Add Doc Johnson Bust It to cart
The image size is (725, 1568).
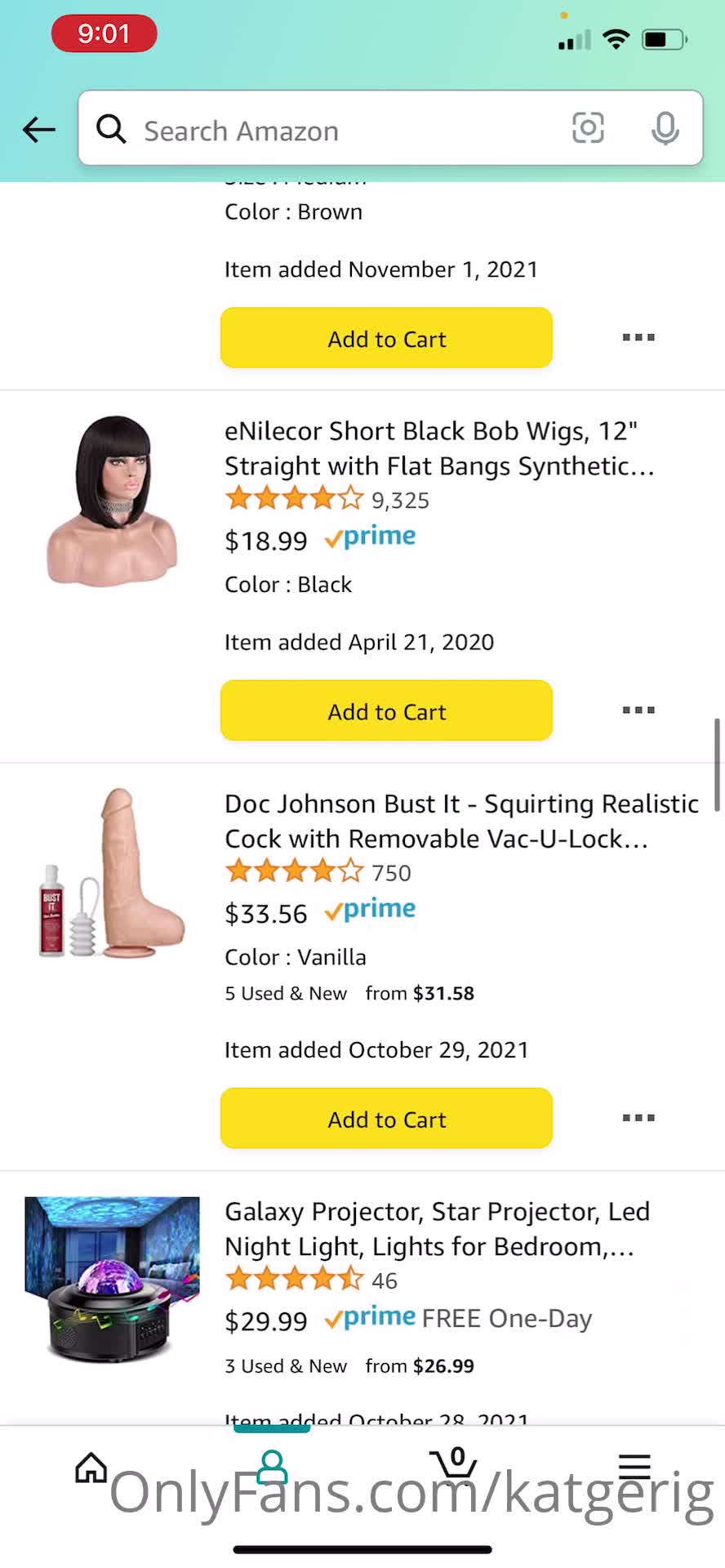click(386, 1118)
